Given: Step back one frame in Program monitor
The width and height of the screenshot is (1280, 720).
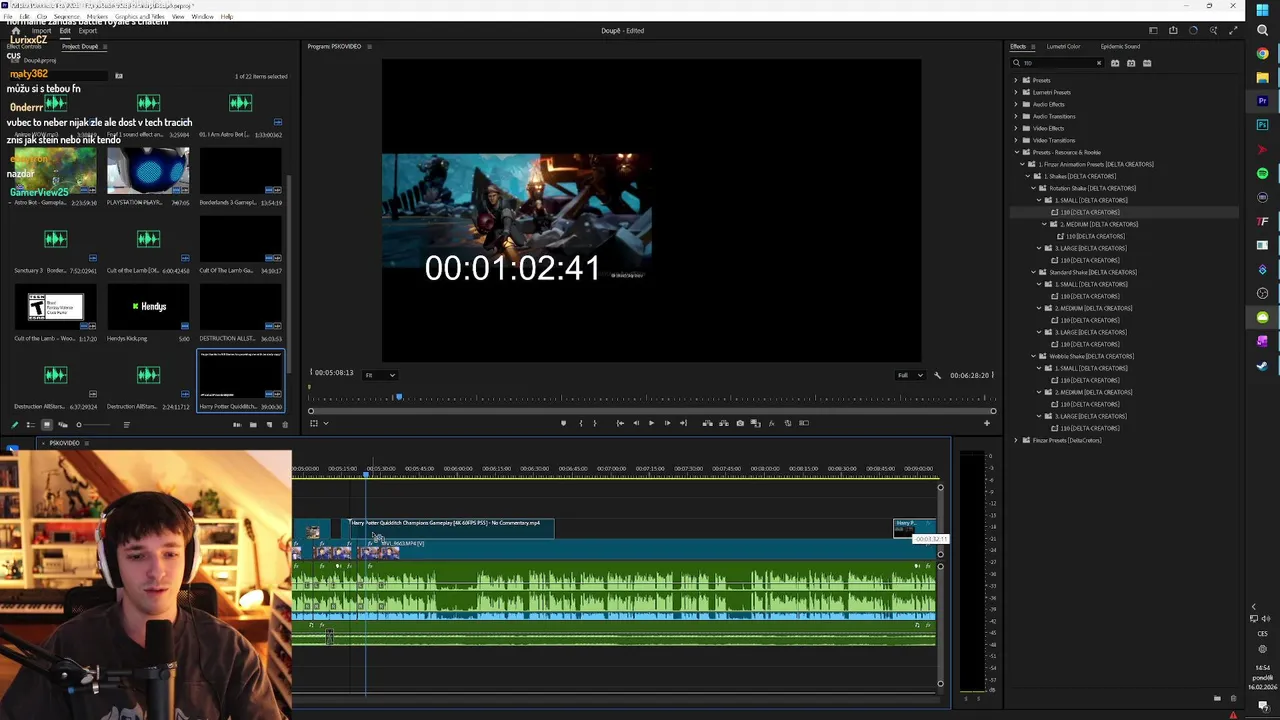Looking at the screenshot, I should pos(635,423).
